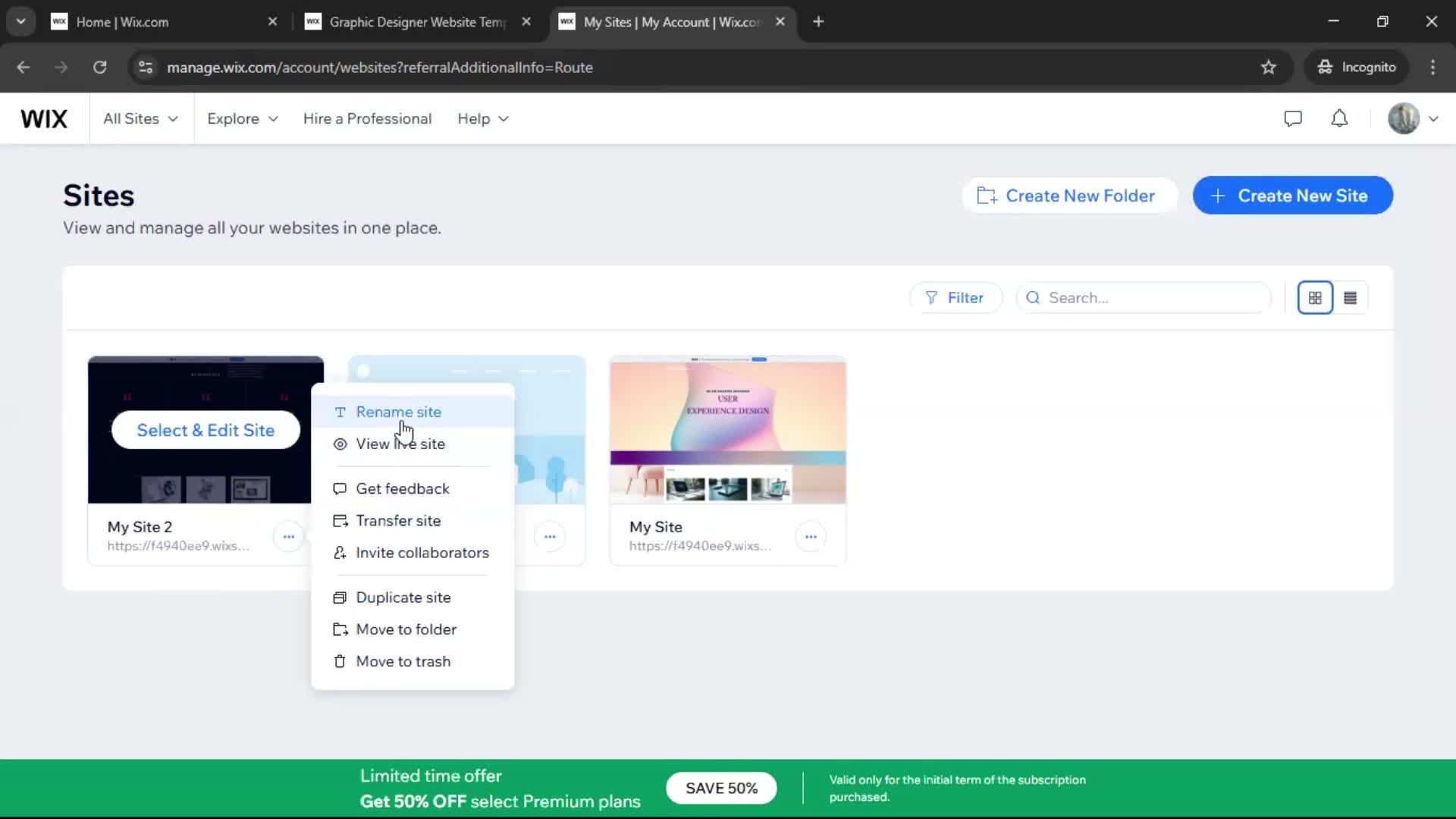
Task: Click the site information icon
Action: tap(146, 67)
